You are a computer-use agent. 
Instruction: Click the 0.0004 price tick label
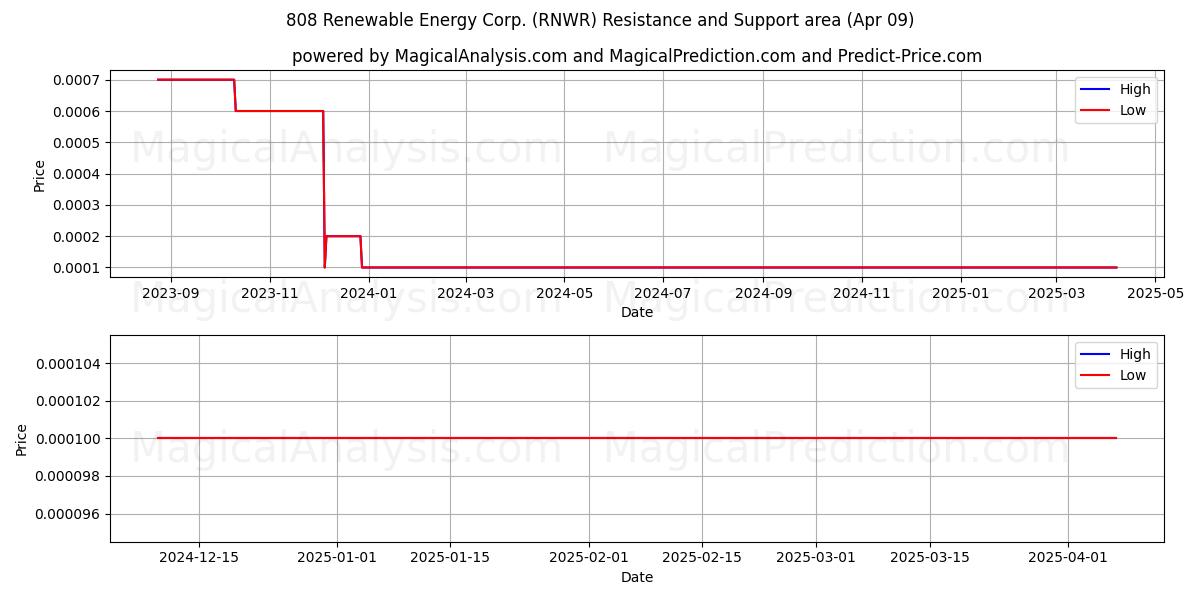(x=77, y=174)
